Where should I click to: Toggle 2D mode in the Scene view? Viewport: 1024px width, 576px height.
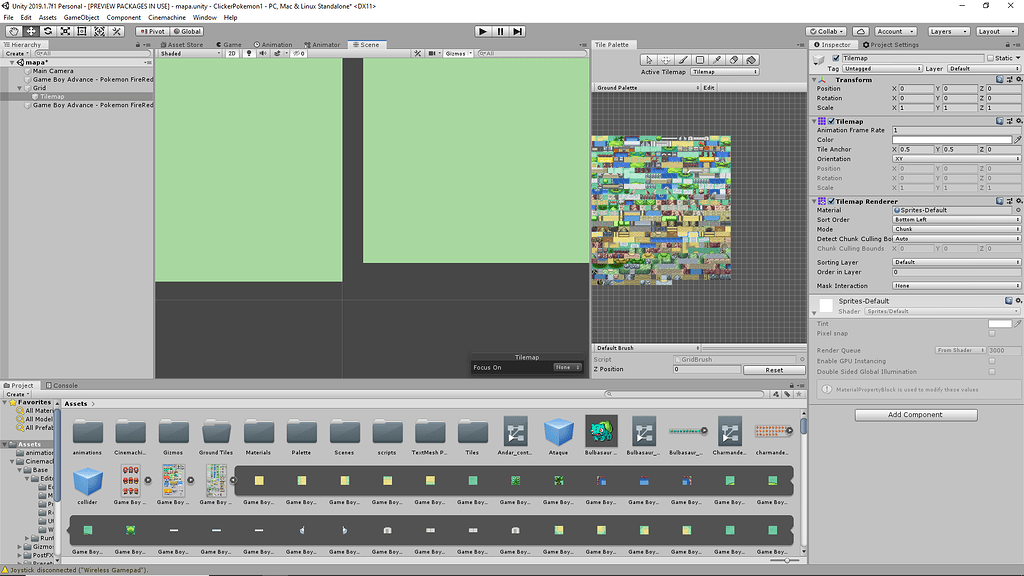(x=230, y=53)
